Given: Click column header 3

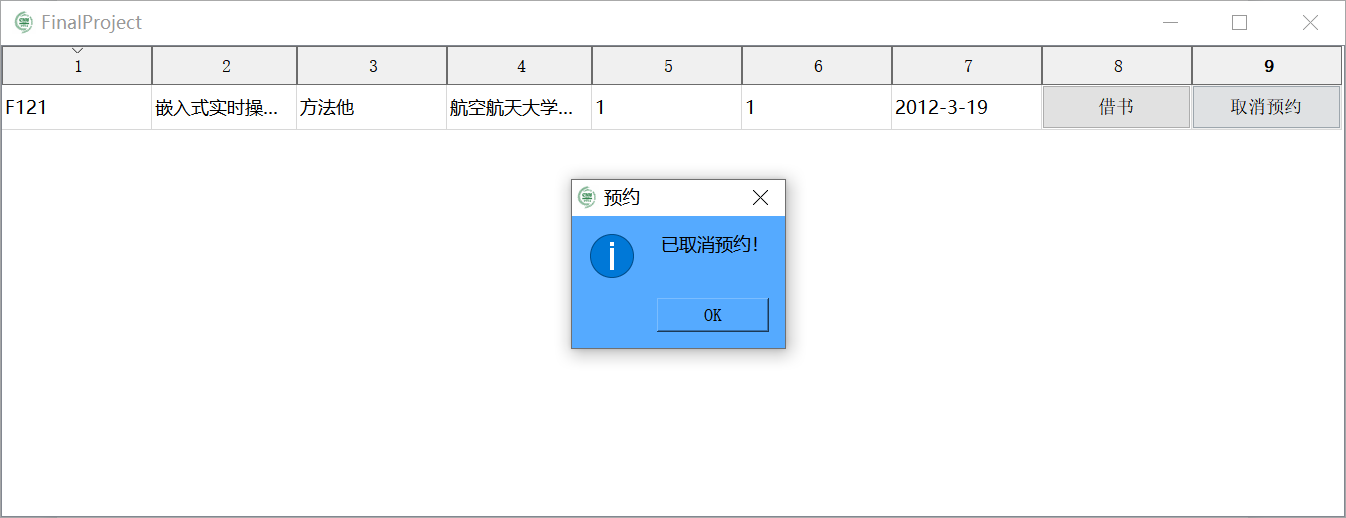Looking at the screenshot, I should pyautogui.click(x=372, y=66).
